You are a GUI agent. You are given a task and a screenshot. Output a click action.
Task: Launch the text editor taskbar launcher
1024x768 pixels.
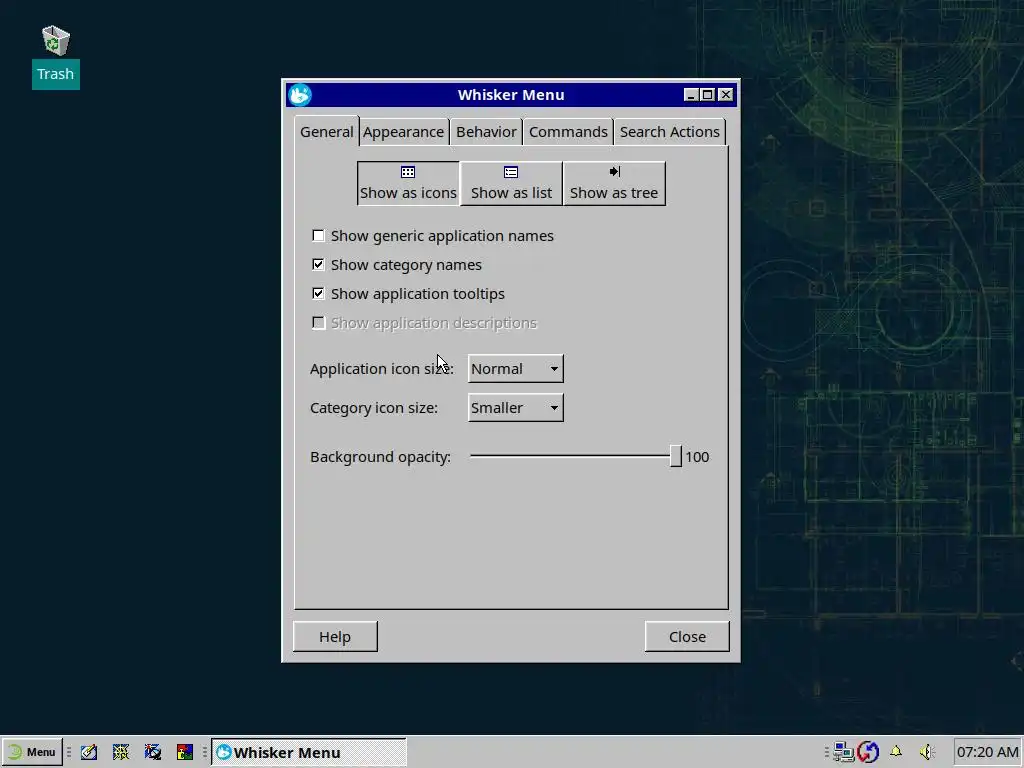click(x=89, y=752)
